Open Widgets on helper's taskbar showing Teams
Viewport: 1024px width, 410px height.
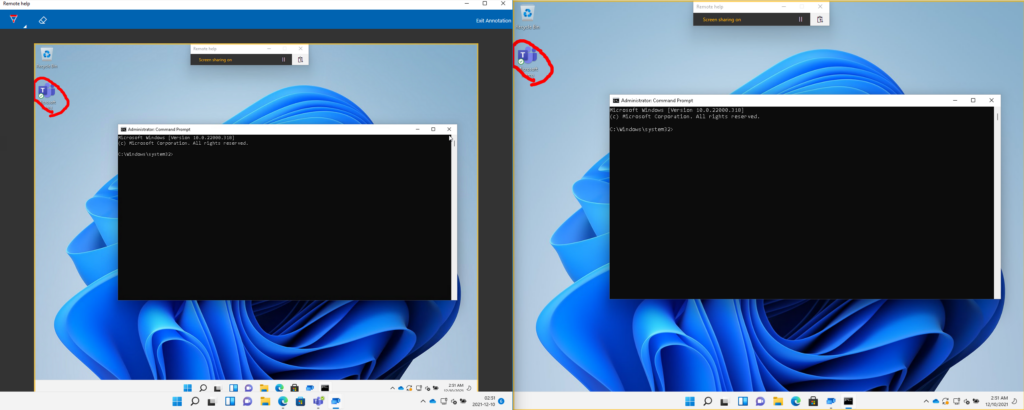230,402
